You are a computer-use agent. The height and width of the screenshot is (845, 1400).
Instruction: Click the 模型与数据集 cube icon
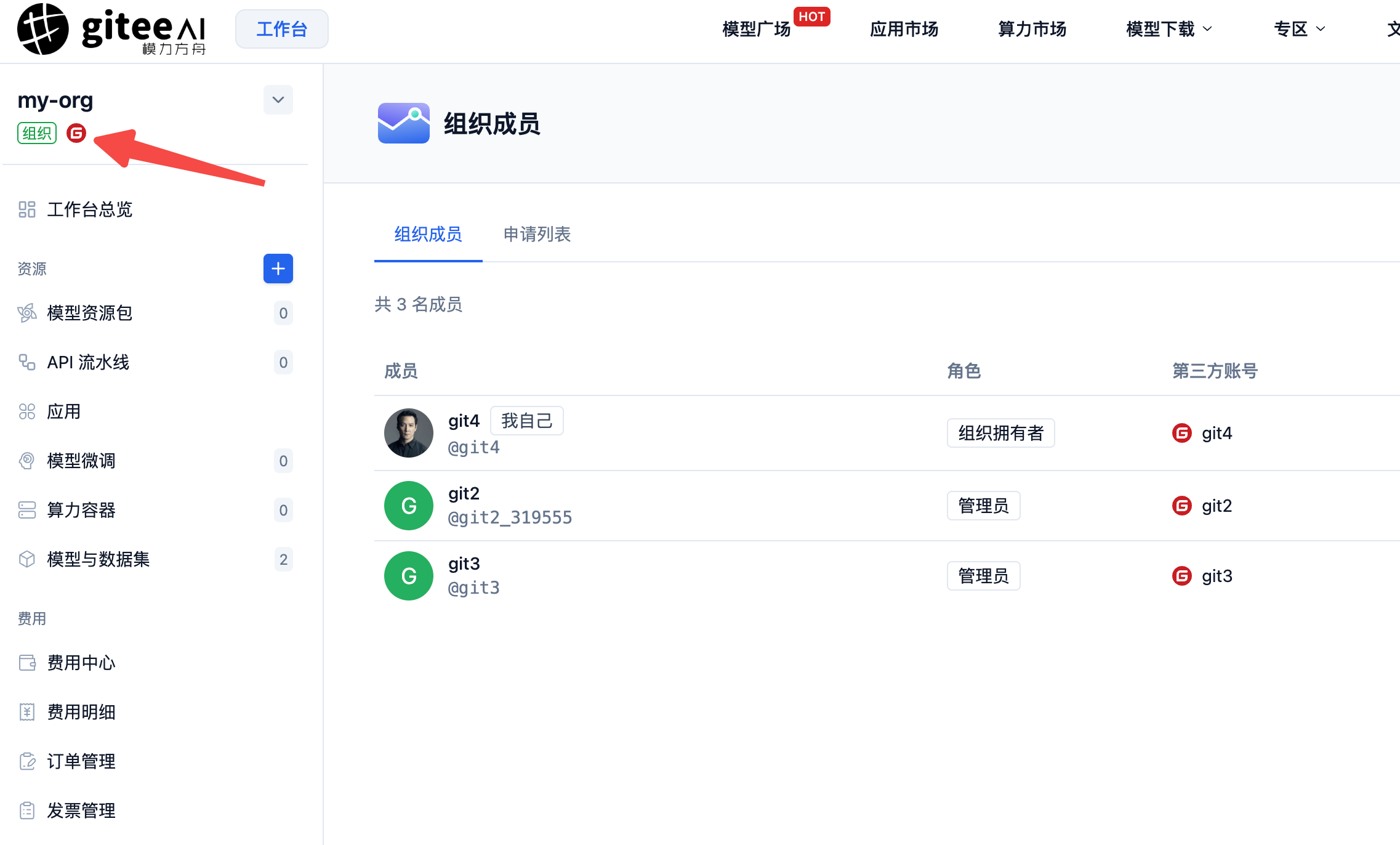click(27, 559)
